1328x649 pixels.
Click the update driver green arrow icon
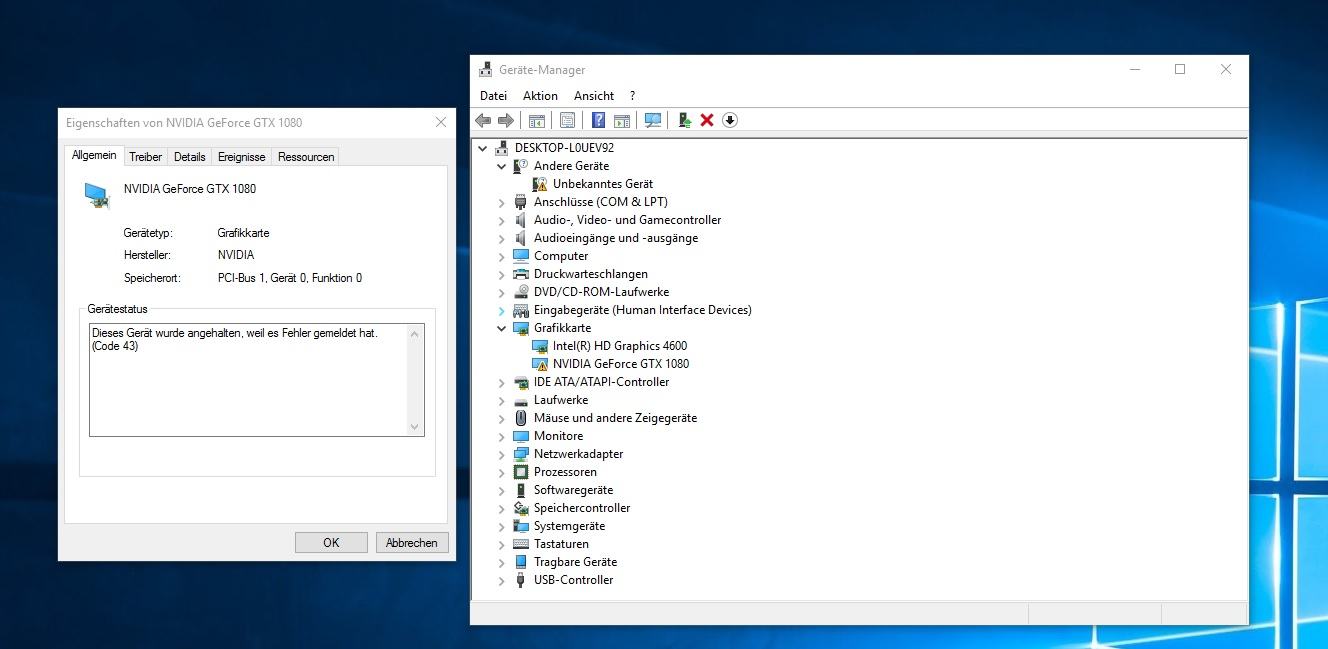coord(684,120)
